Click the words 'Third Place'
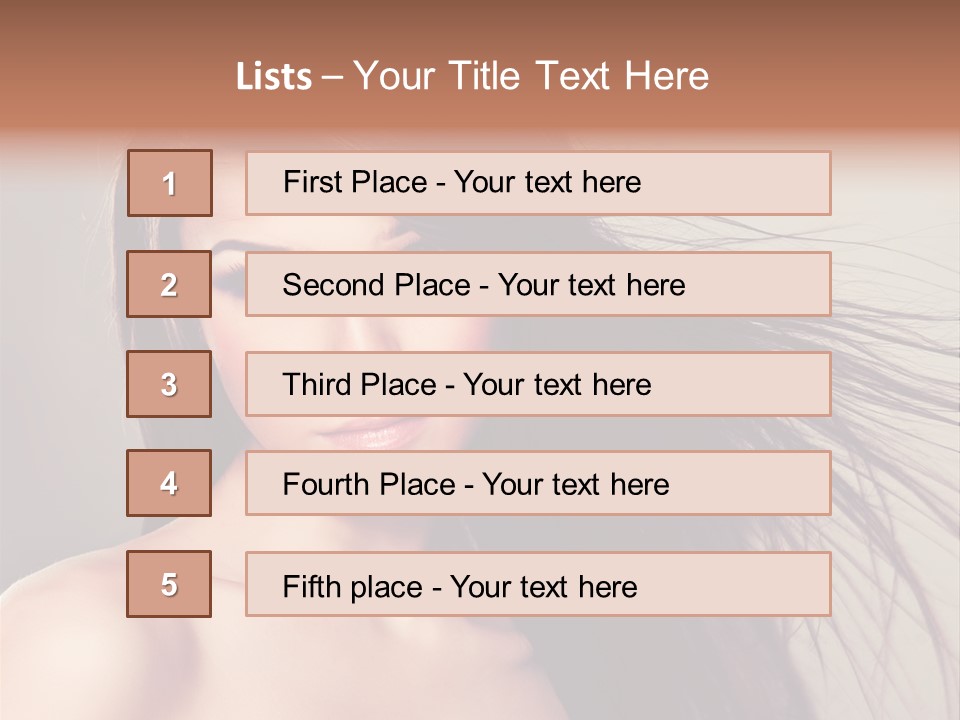Screen dimensions: 960x720 coord(359,384)
